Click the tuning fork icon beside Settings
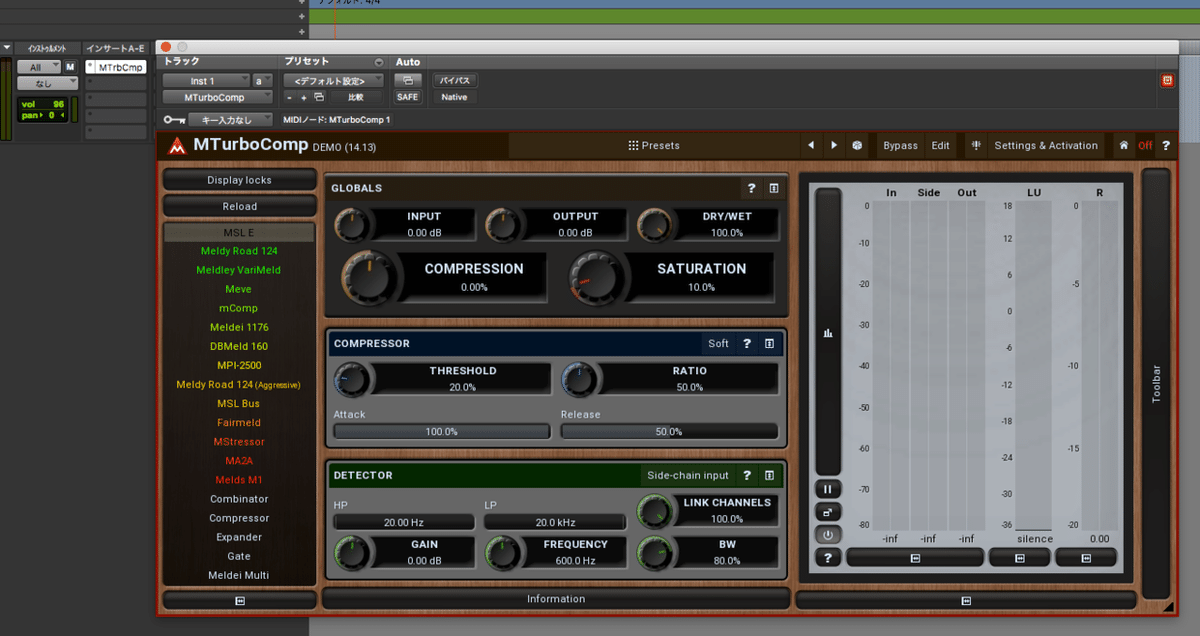Viewport: 1200px width, 636px height. 975,146
